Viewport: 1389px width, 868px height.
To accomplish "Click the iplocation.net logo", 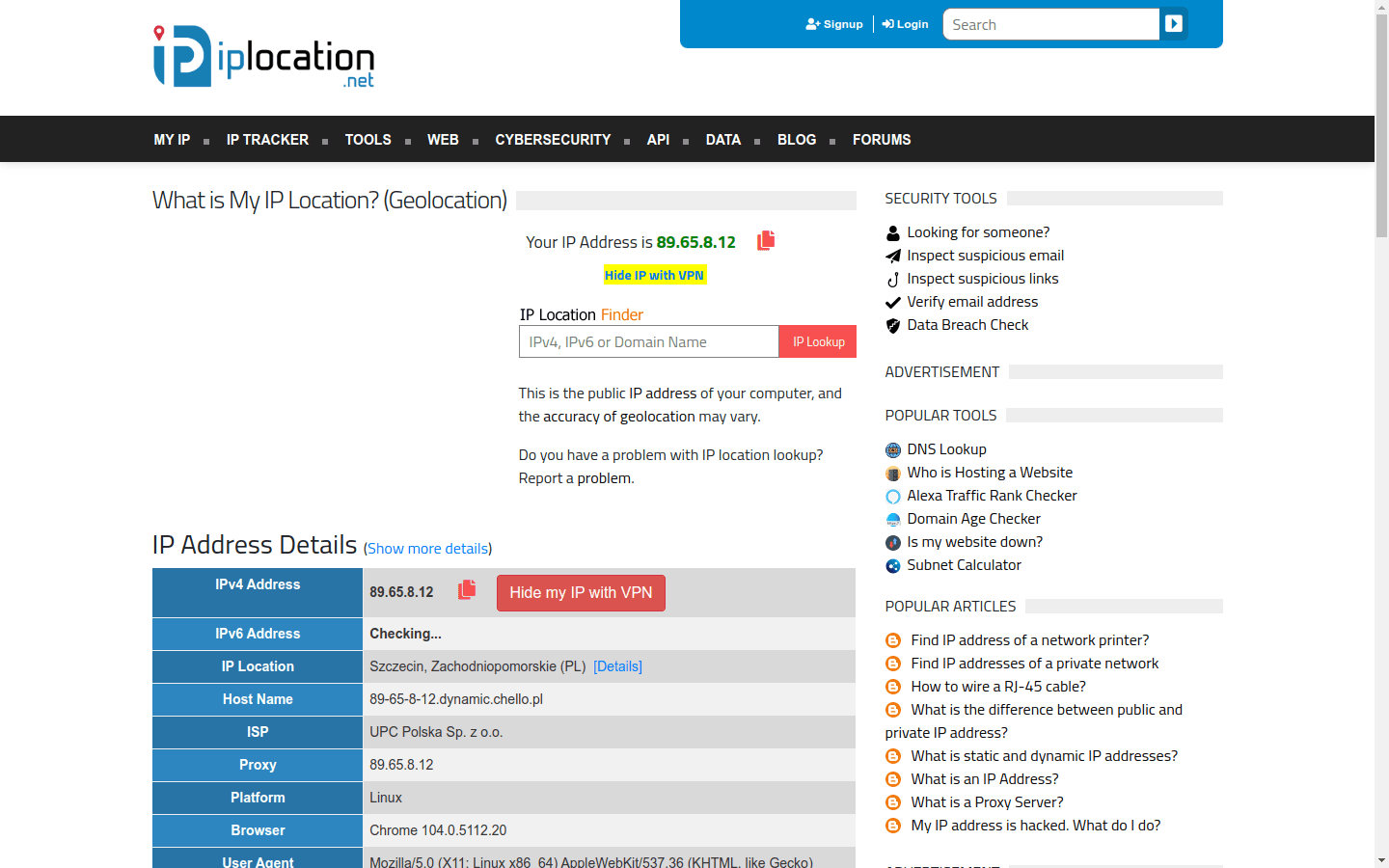I will 262,57.
